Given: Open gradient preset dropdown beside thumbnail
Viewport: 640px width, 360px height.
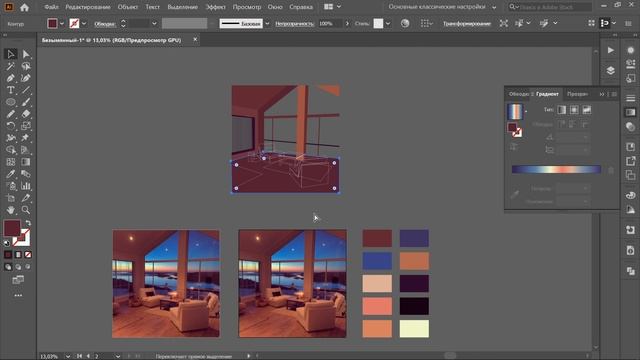Looking at the screenshot, I should [526, 111].
